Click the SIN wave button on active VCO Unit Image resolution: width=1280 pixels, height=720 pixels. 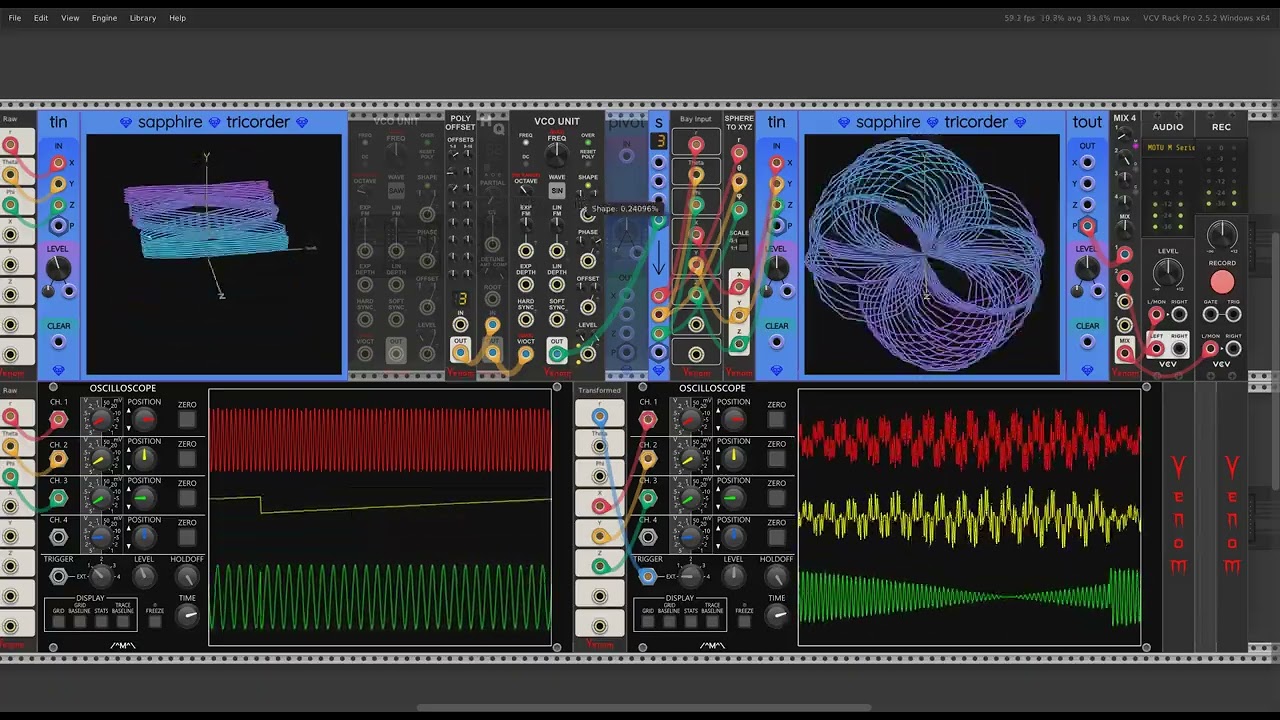coord(557,190)
